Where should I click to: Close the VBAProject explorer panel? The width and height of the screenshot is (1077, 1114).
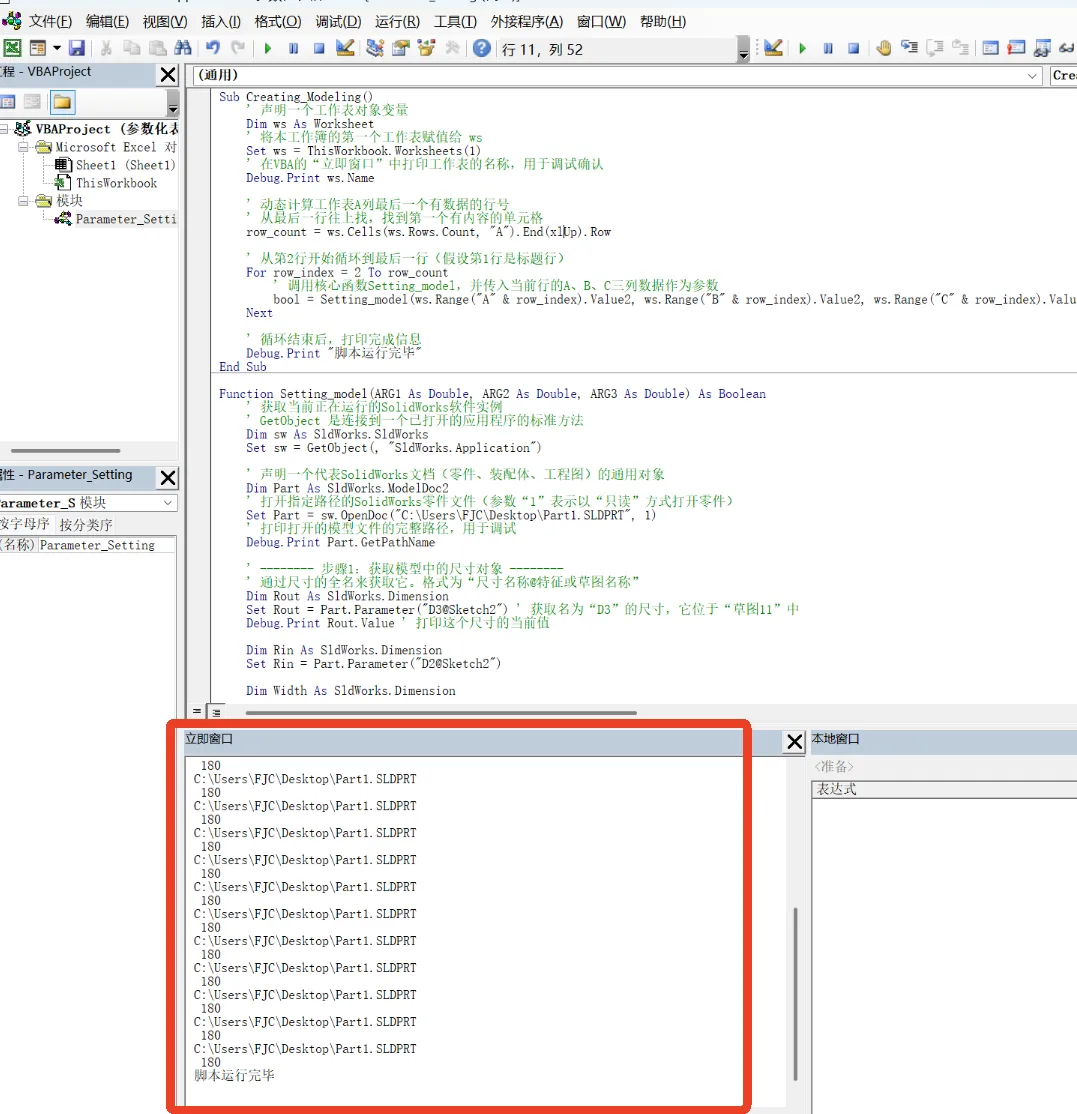tap(168, 75)
